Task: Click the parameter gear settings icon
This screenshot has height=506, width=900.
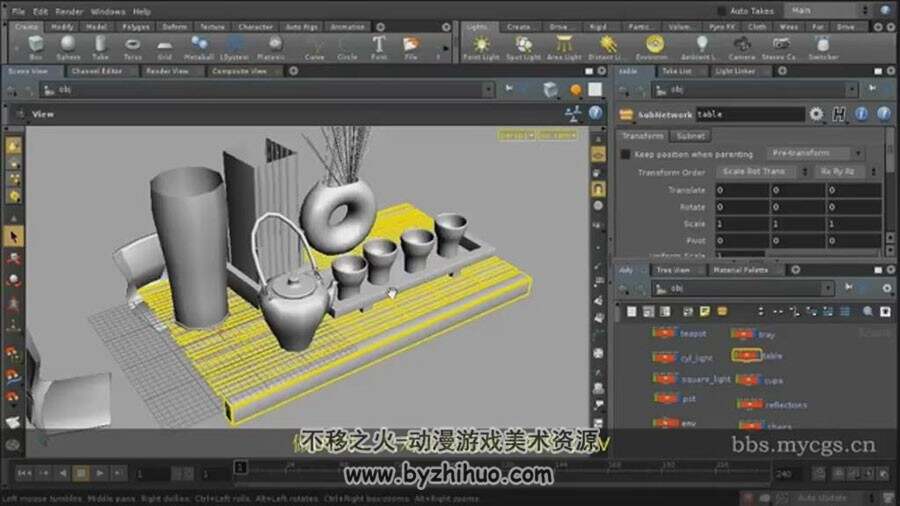Action: point(816,114)
